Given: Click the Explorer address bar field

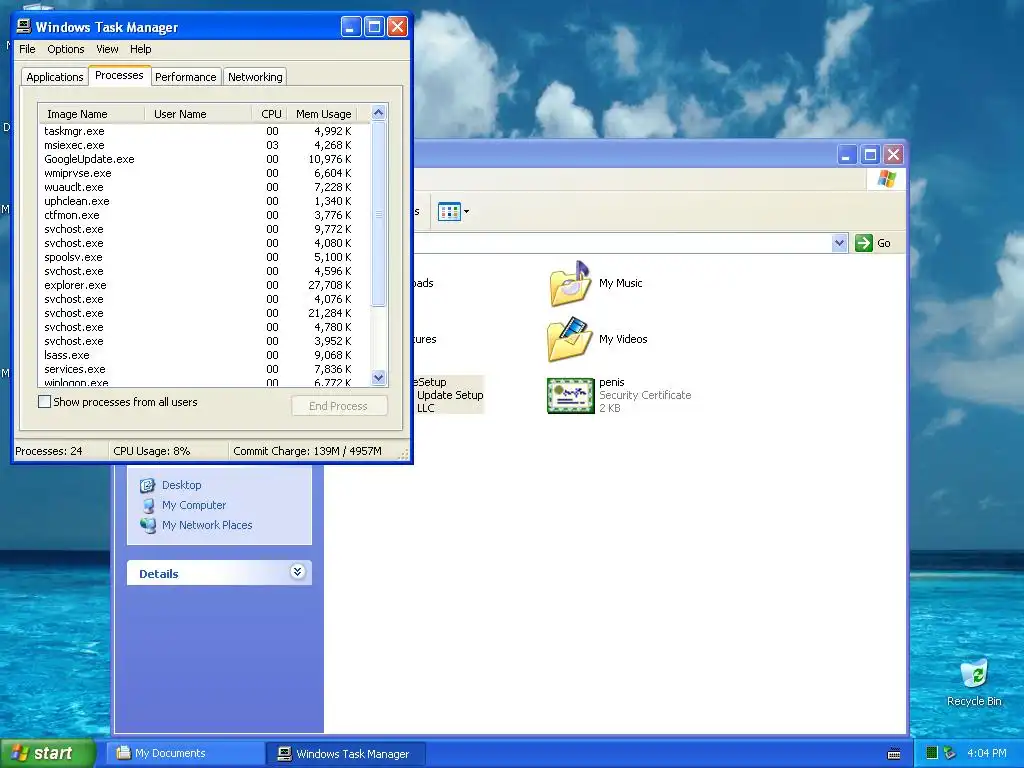Looking at the screenshot, I should point(623,243).
